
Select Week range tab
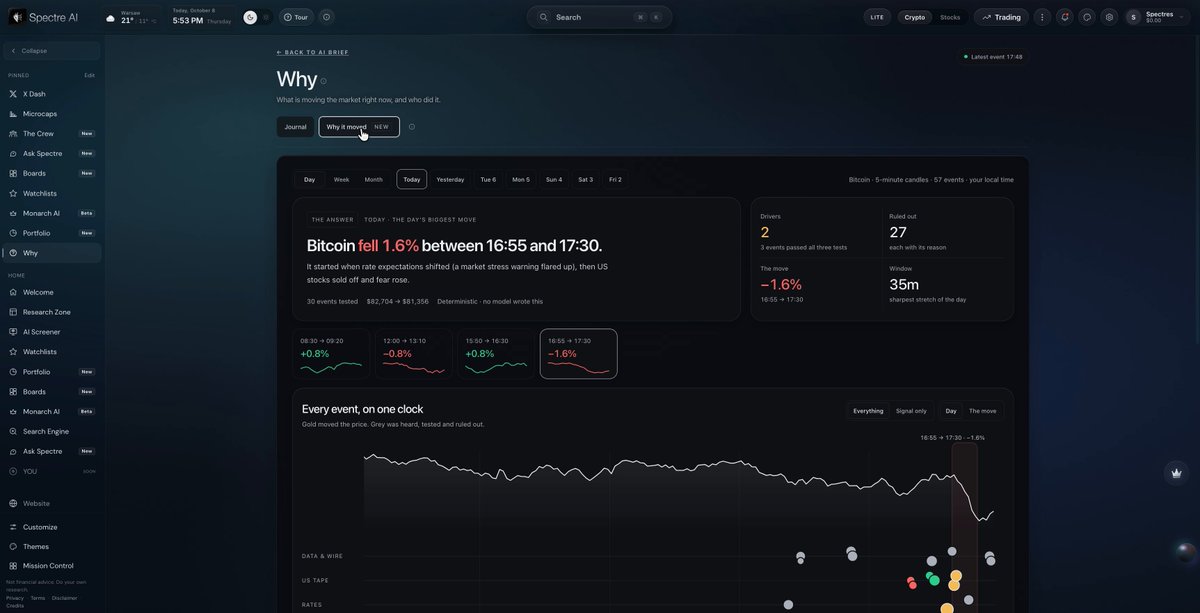341,179
